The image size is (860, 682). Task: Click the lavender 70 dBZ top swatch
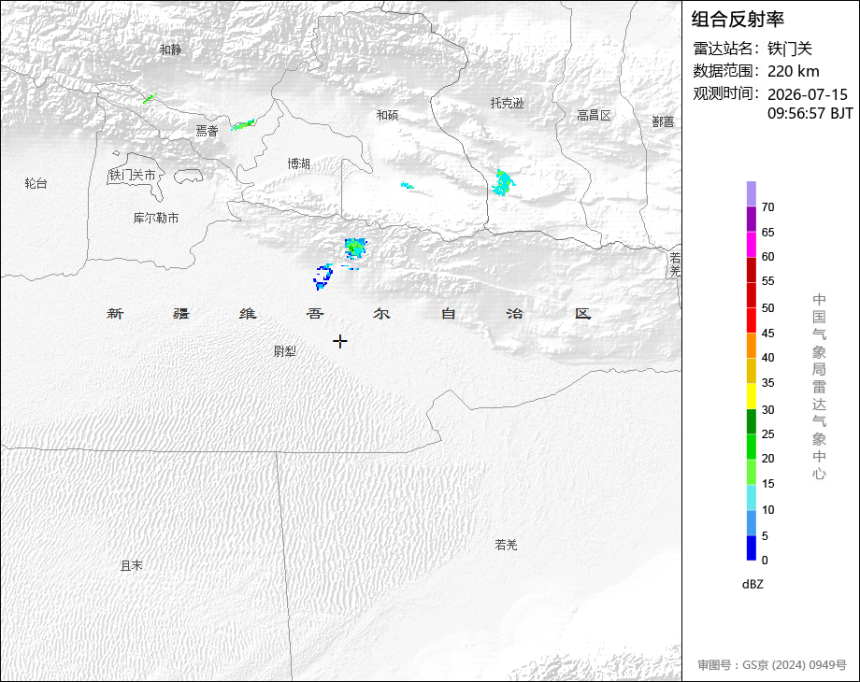(751, 194)
